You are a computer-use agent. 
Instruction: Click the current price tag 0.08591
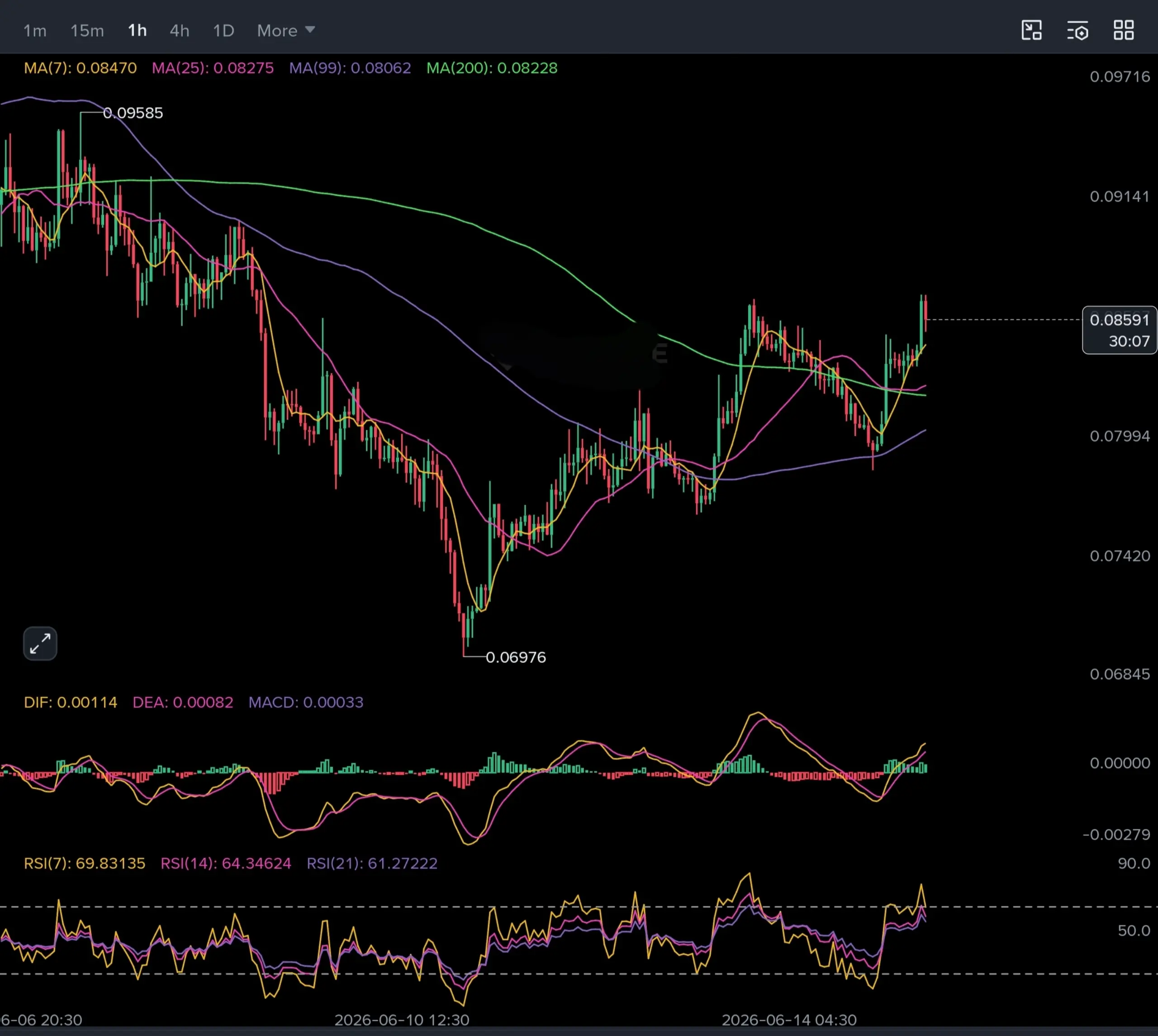pos(1119,330)
